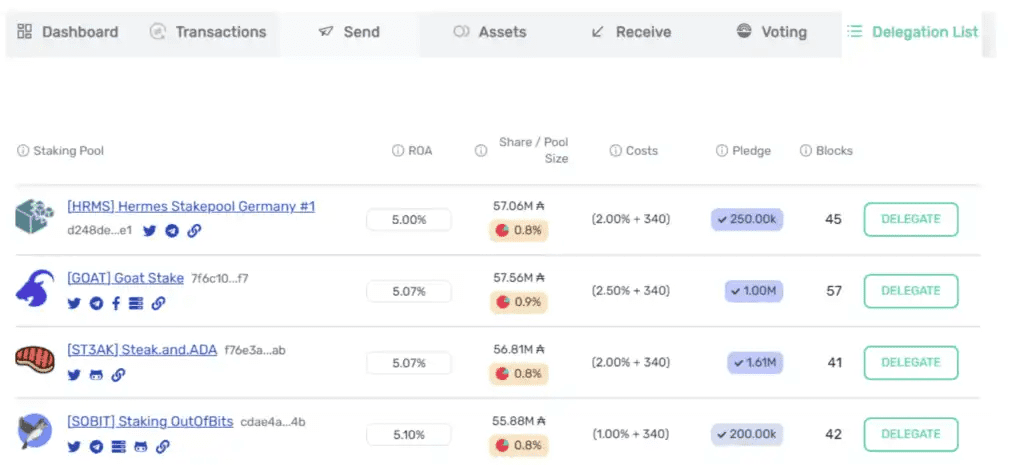This screenshot has width=1024, height=465.
Task: Go to the Voting tab
Action: (x=771, y=32)
